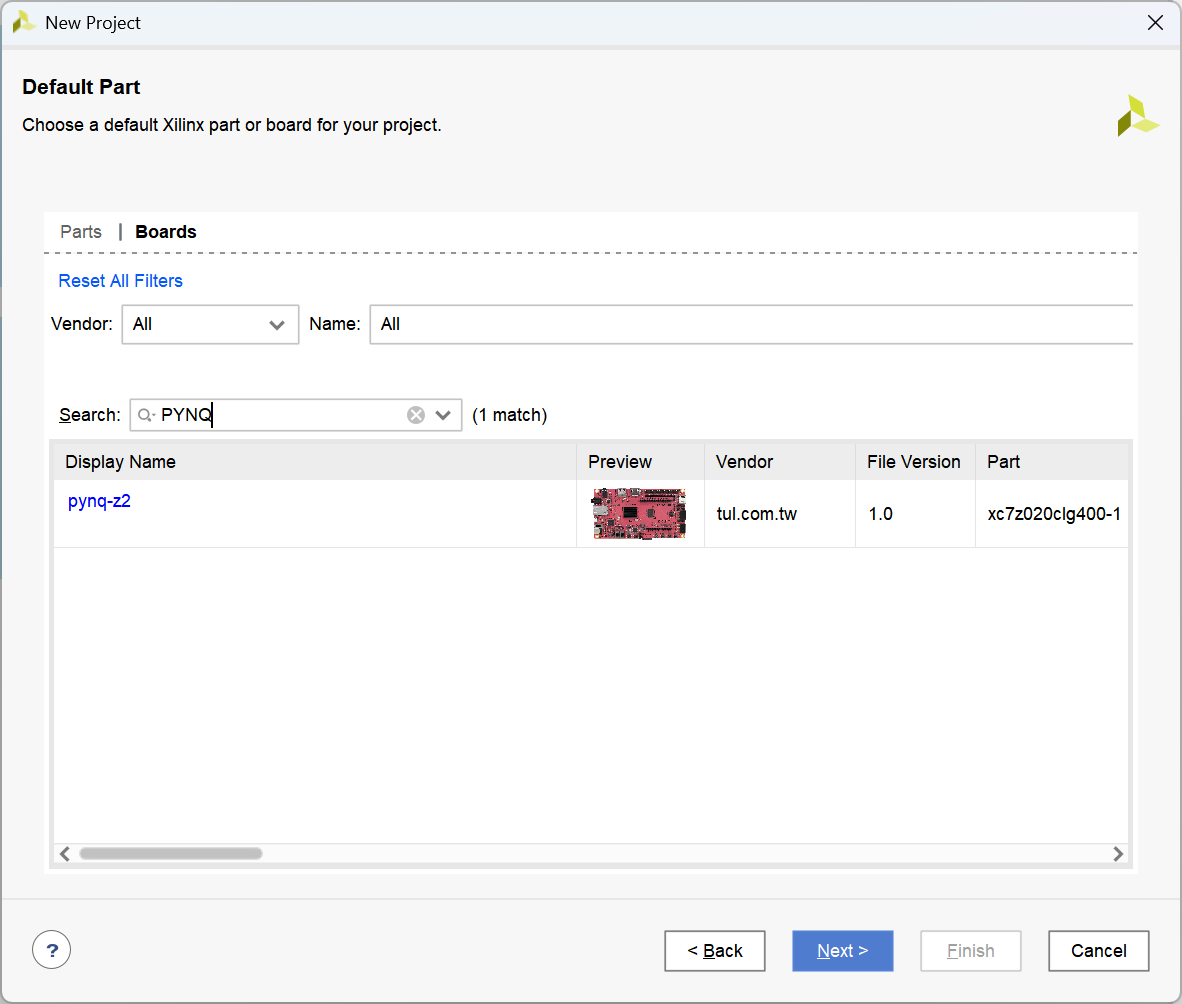Click the scroll right arrow
1182x1004 pixels.
[1118, 853]
